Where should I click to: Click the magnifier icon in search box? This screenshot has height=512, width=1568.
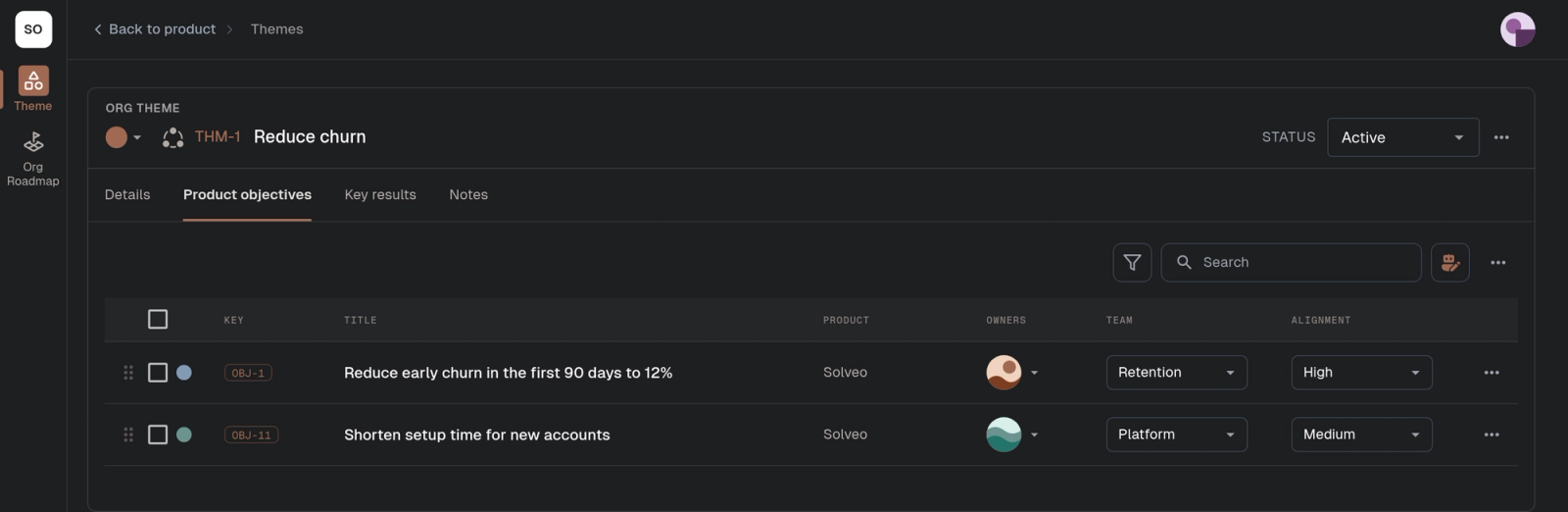pos(1184,263)
